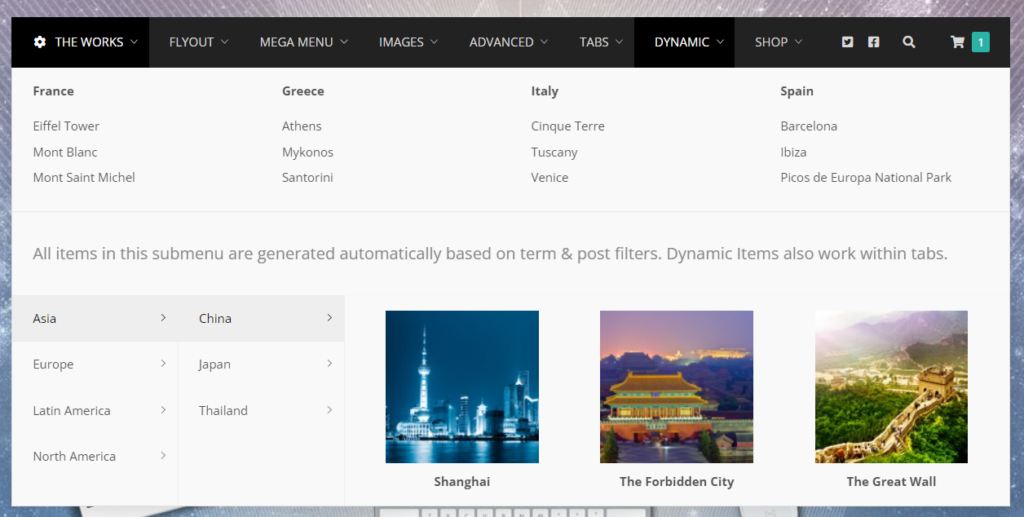1024x517 pixels.
Task: Go to the Athens link
Action: pos(302,126)
